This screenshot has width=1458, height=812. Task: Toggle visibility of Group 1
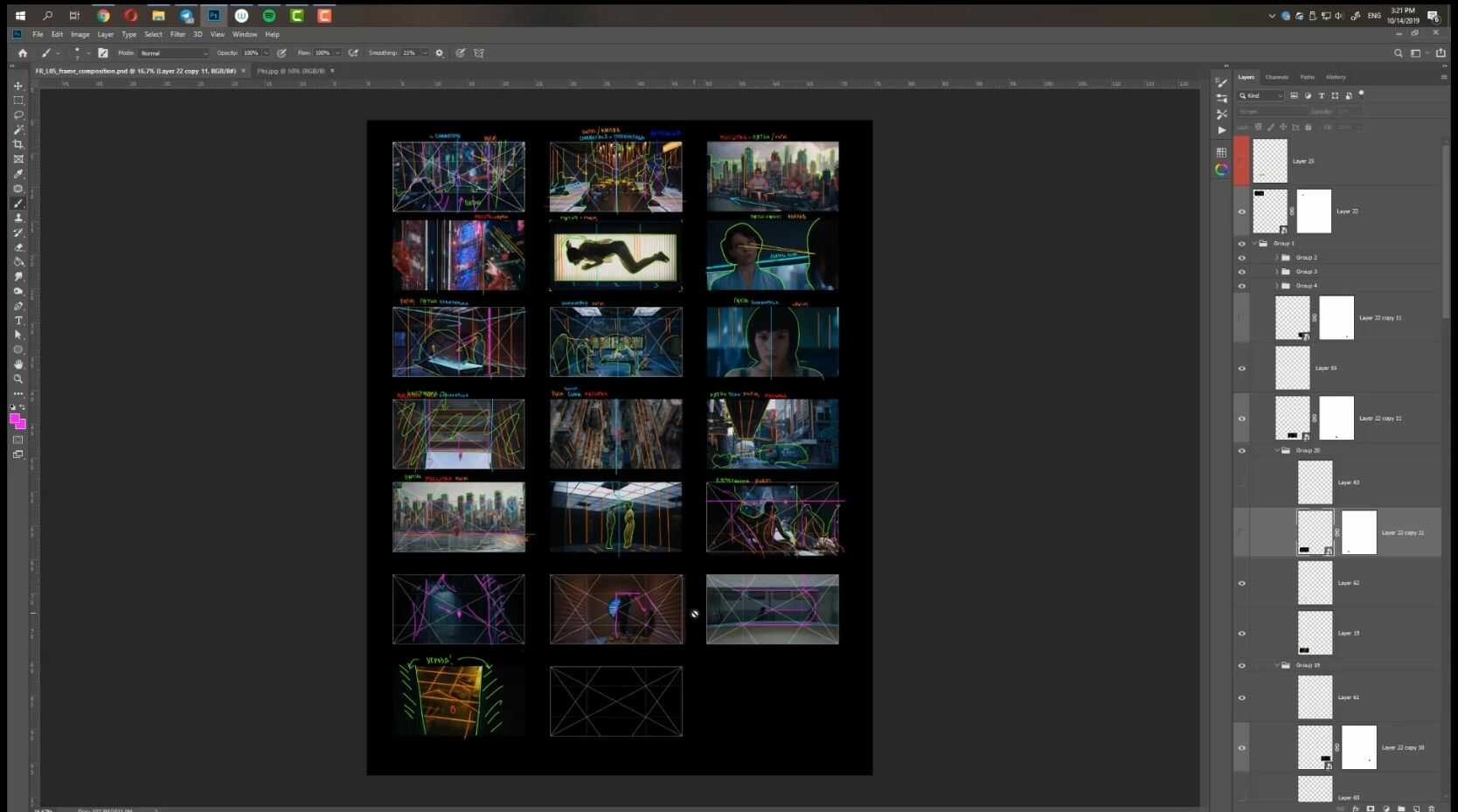pos(1241,244)
